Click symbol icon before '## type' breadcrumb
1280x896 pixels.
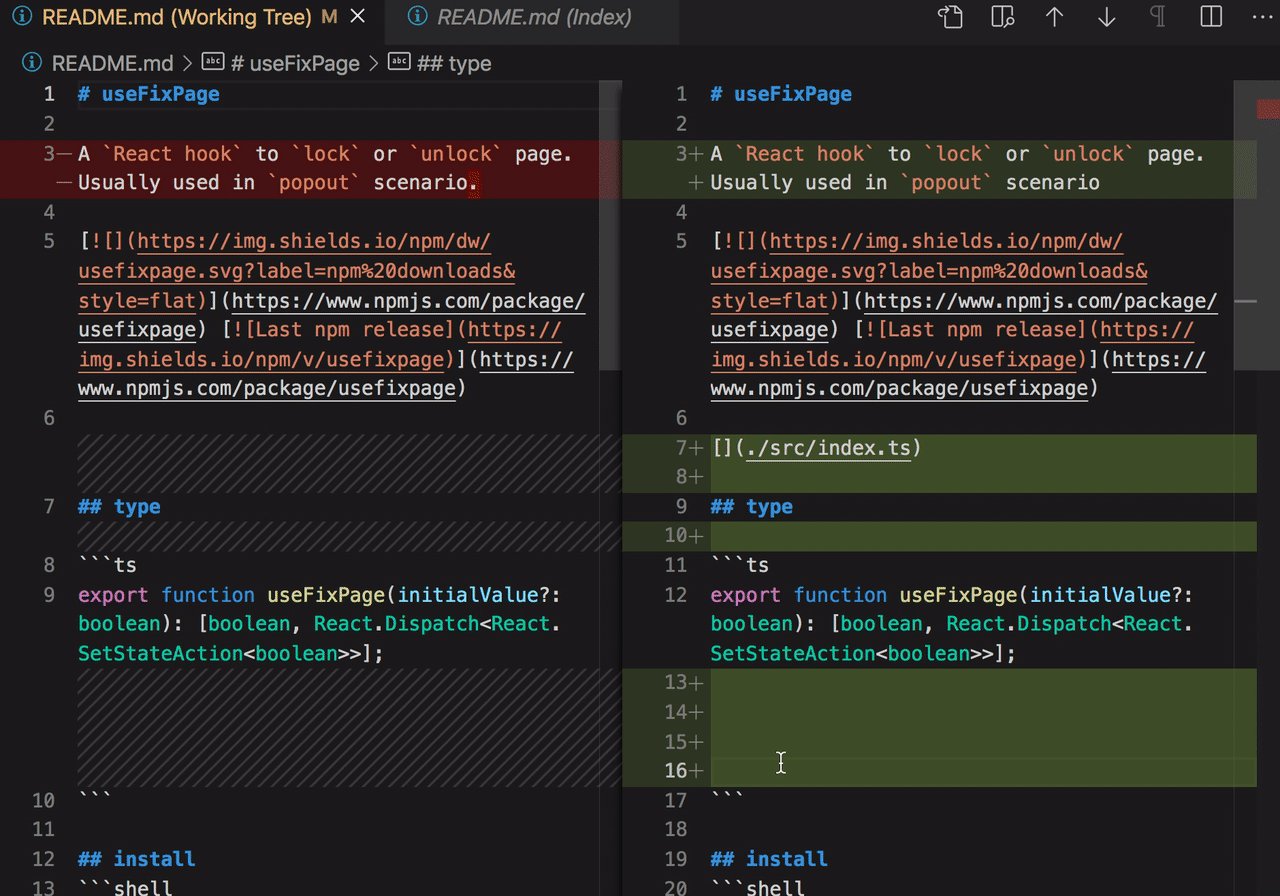click(399, 62)
